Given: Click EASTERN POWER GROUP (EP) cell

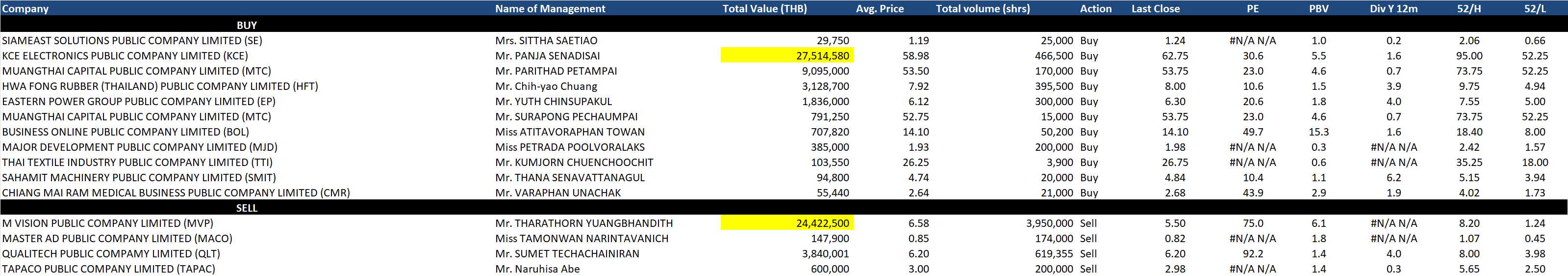Looking at the screenshot, I should pos(139,101).
